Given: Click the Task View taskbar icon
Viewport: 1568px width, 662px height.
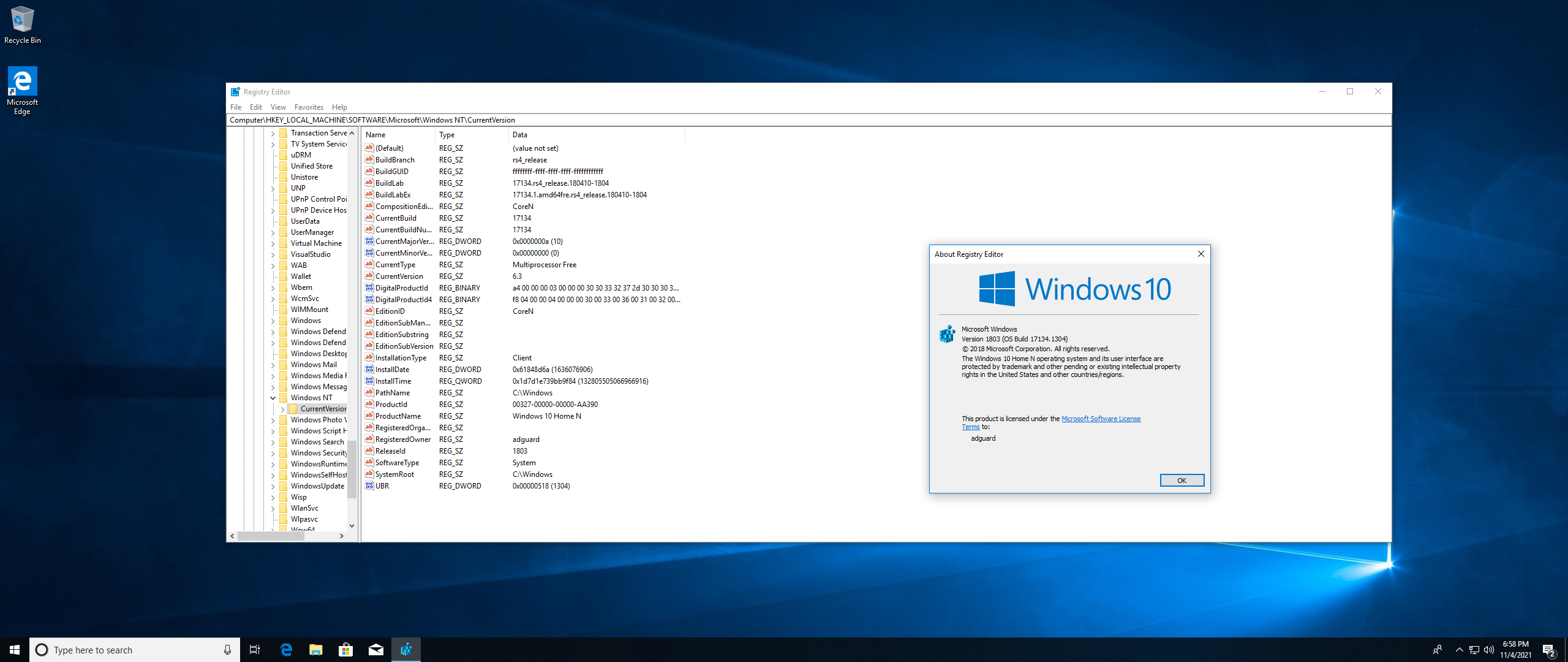Looking at the screenshot, I should point(255,650).
